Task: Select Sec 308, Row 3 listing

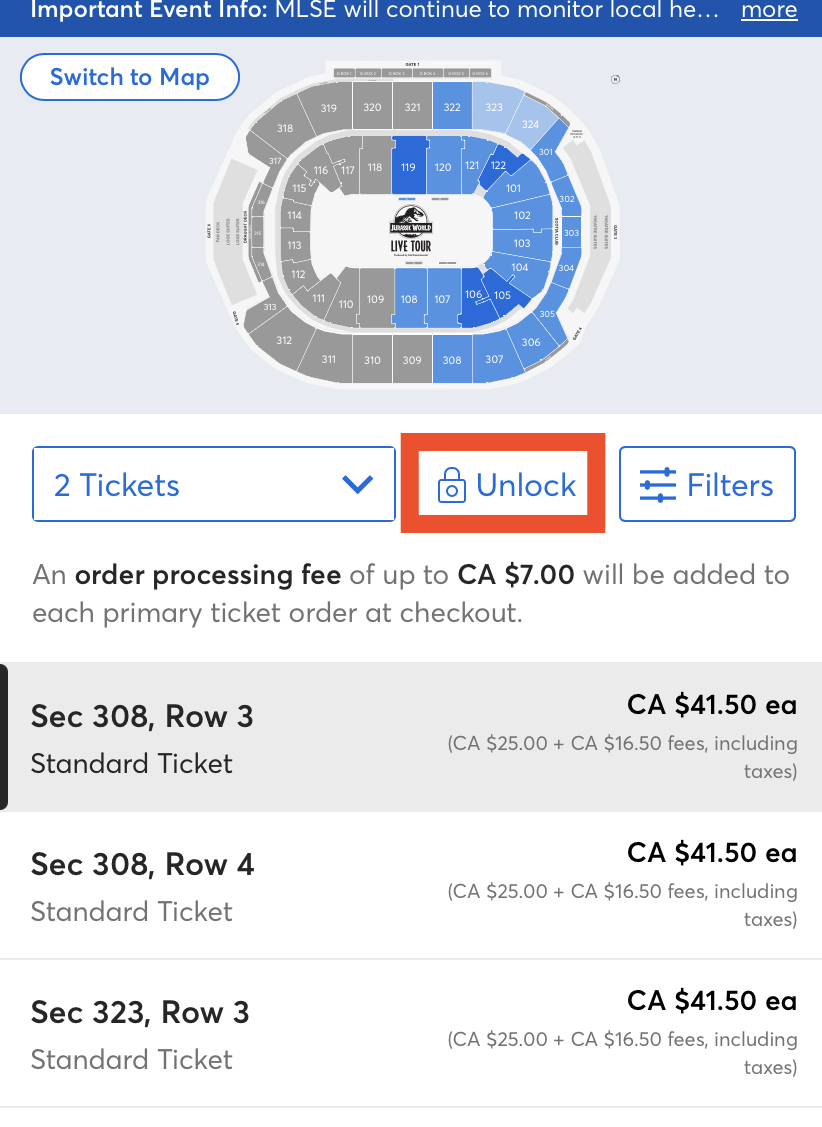Action: (411, 737)
